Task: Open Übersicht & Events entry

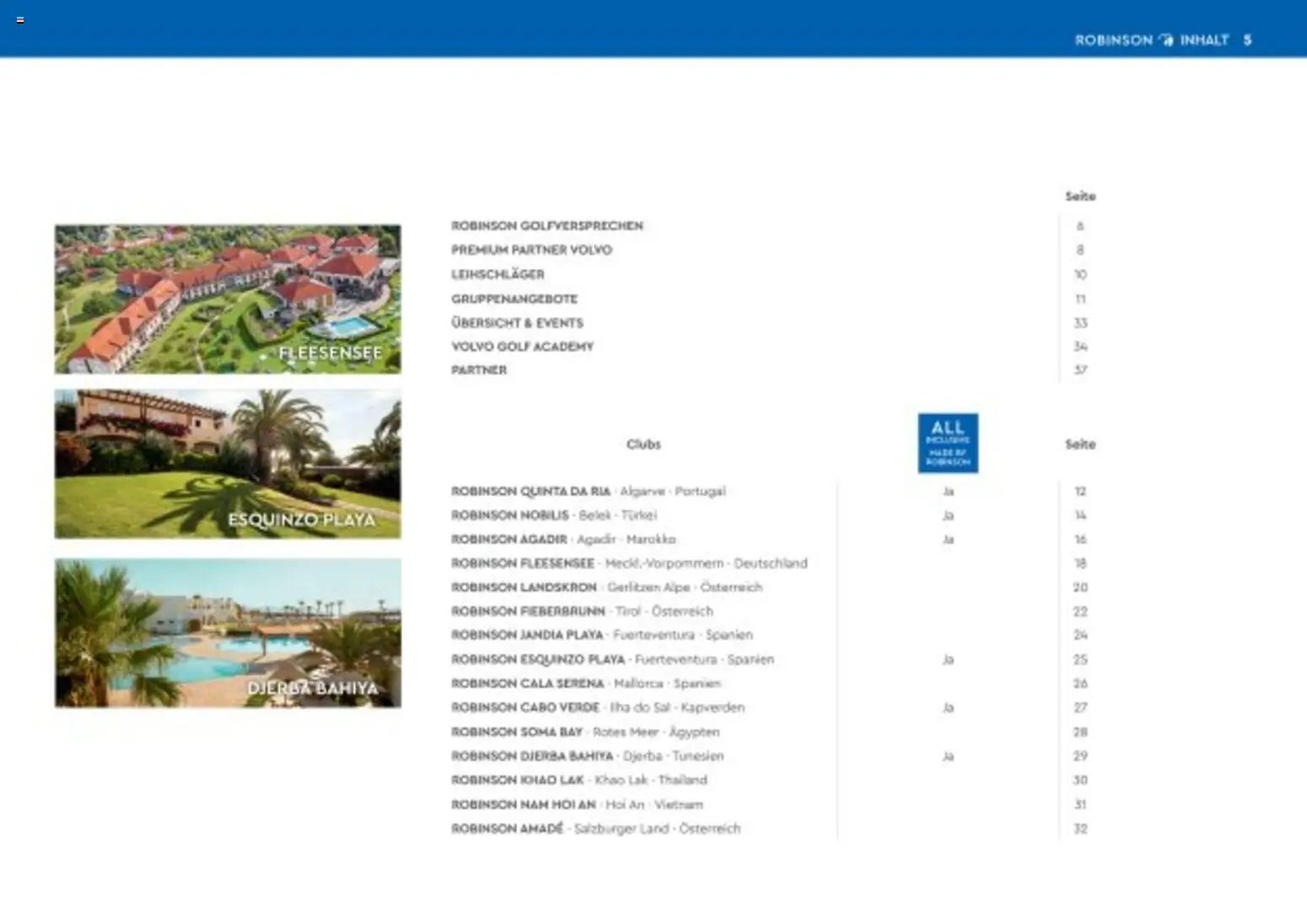Action: (x=517, y=323)
